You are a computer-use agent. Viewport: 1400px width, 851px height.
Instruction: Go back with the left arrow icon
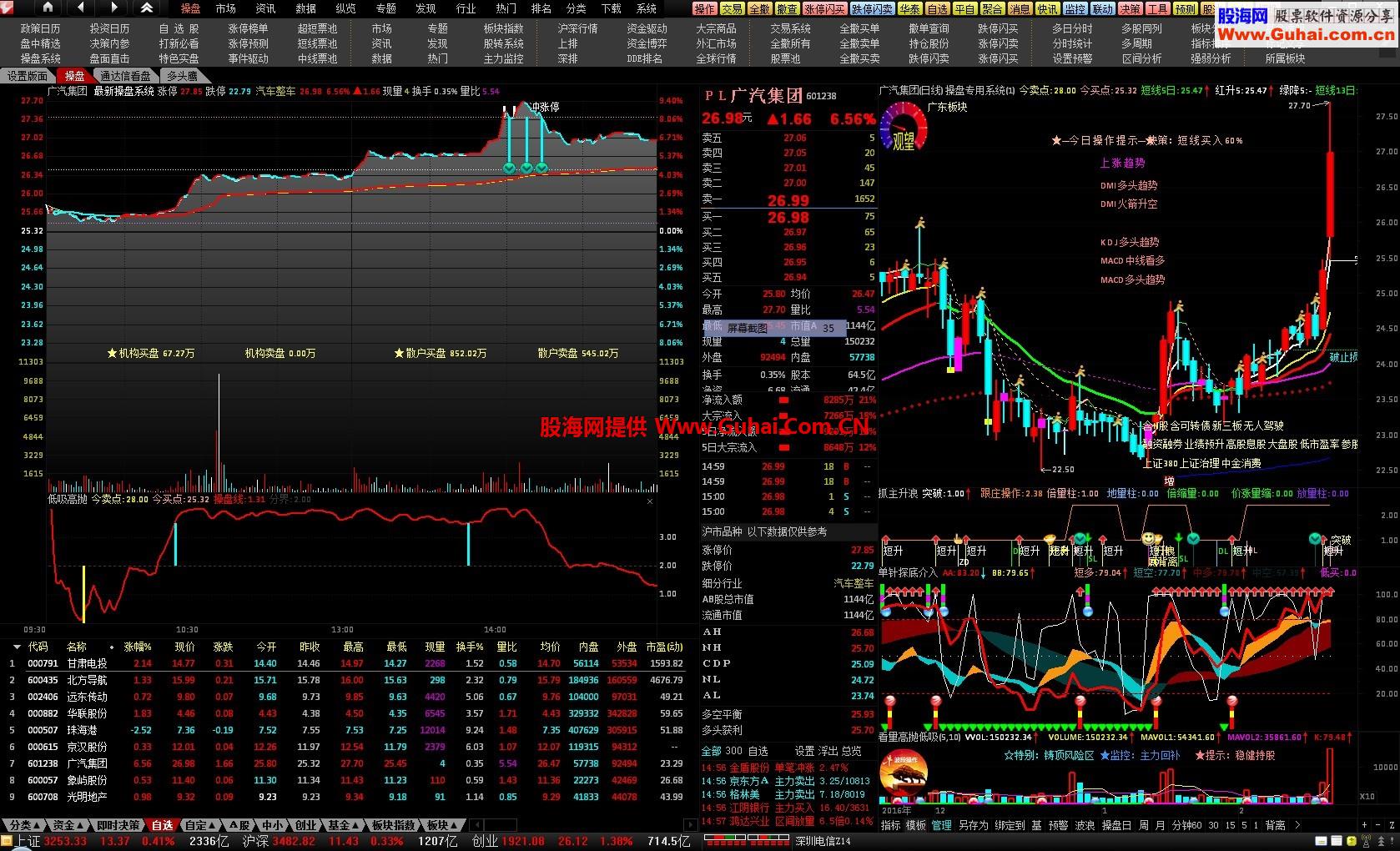tap(80, 8)
